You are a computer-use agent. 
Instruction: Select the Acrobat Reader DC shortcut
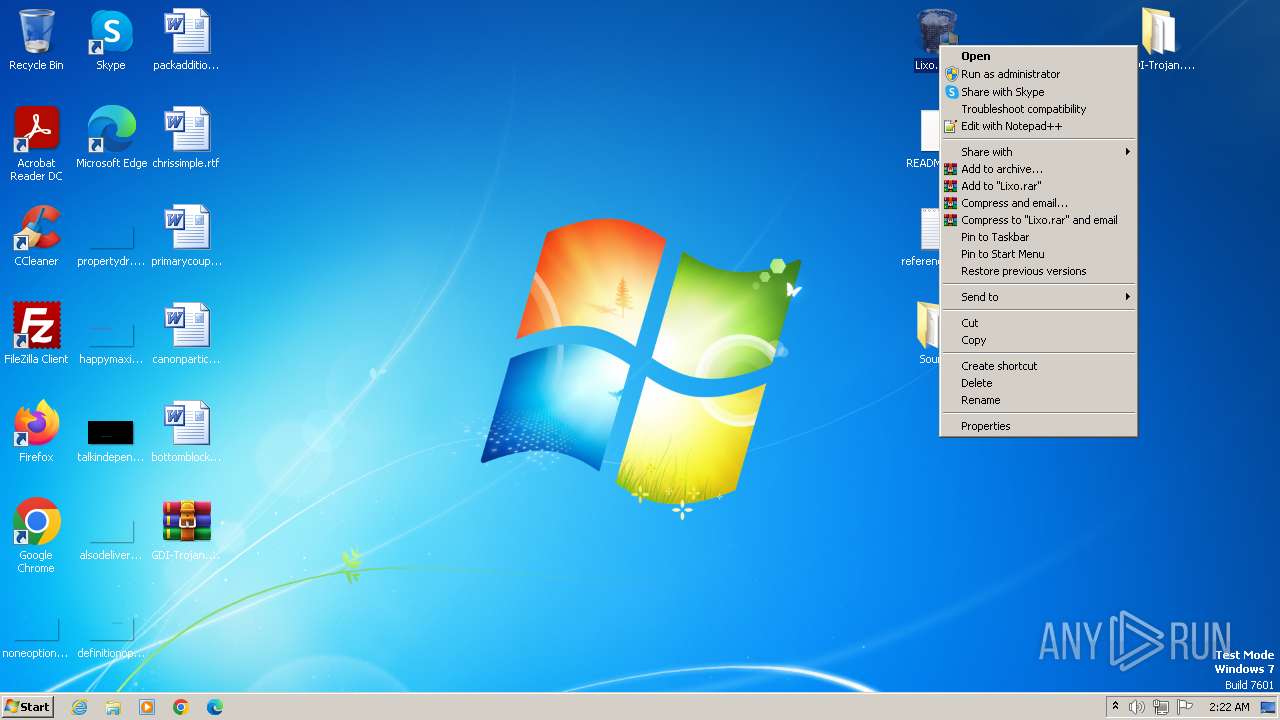36,144
